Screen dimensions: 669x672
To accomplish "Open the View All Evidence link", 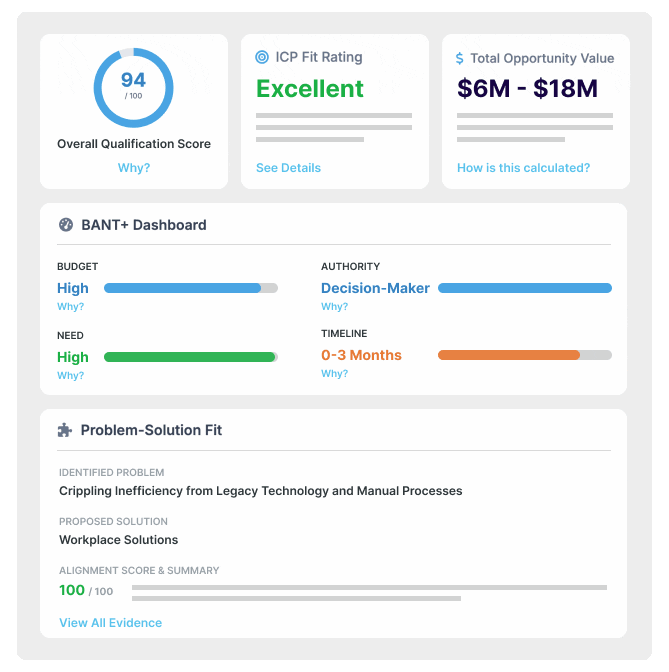I will coord(110,623).
